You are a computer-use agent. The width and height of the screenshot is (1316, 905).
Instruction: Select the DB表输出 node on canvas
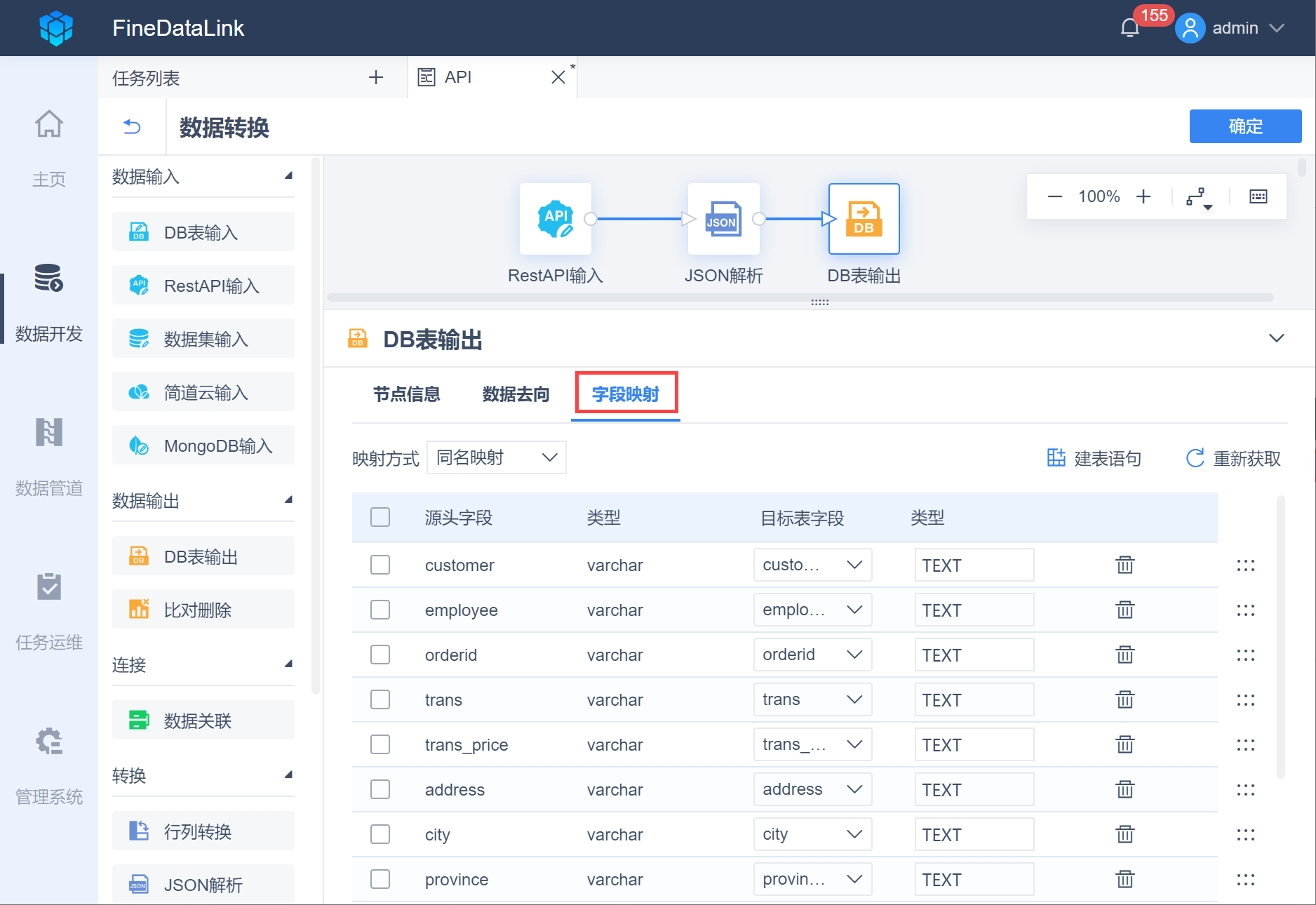(x=864, y=219)
